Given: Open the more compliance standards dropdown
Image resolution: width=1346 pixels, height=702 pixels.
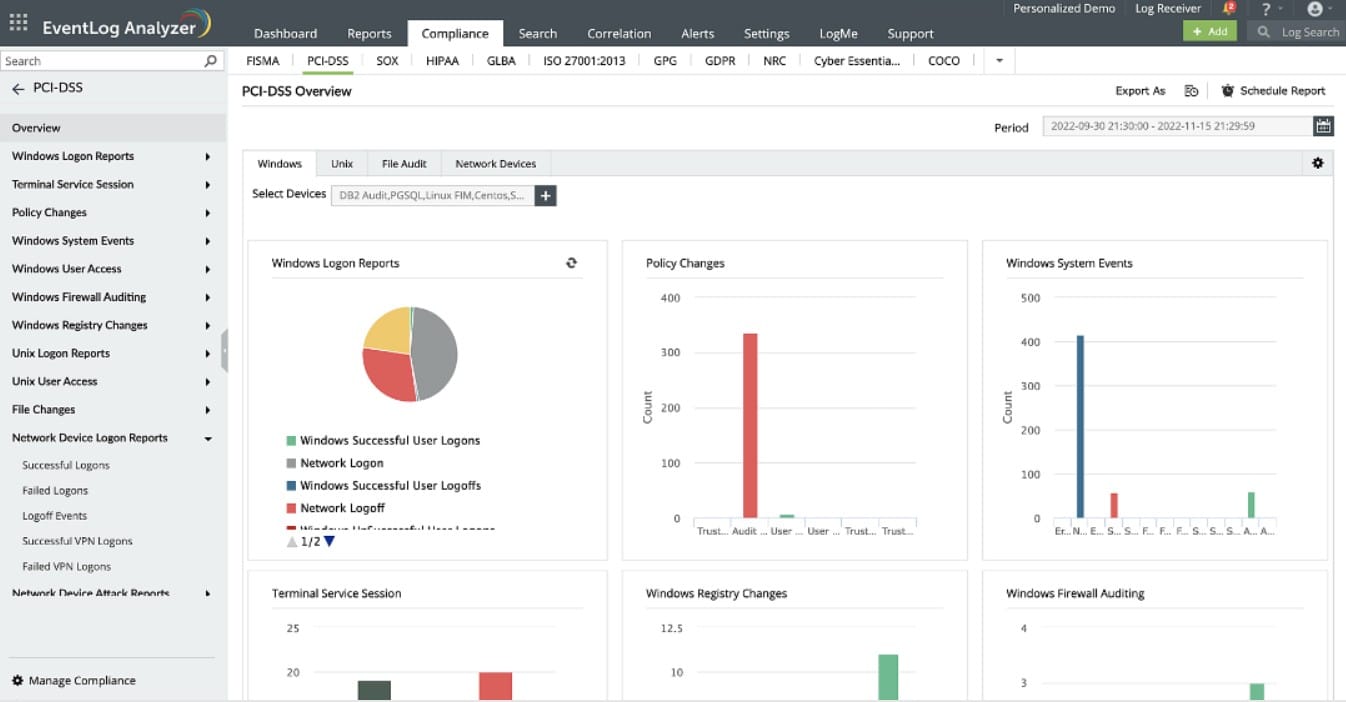Looking at the screenshot, I should tap(999, 61).
